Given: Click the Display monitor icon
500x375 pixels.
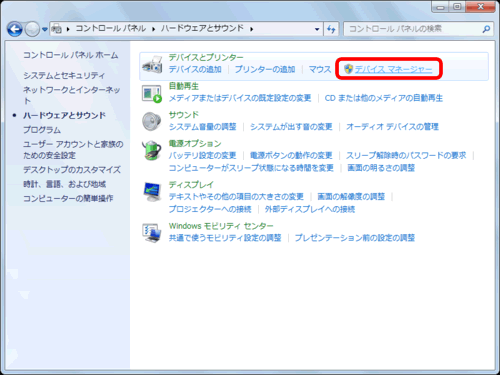Looking at the screenshot, I should (152, 192).
